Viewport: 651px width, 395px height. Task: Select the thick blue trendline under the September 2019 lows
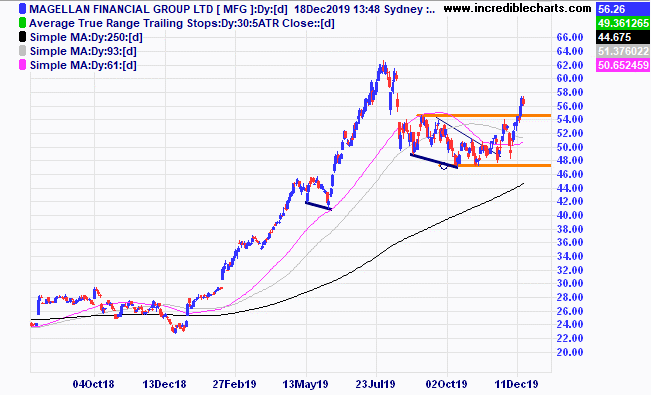434,161
